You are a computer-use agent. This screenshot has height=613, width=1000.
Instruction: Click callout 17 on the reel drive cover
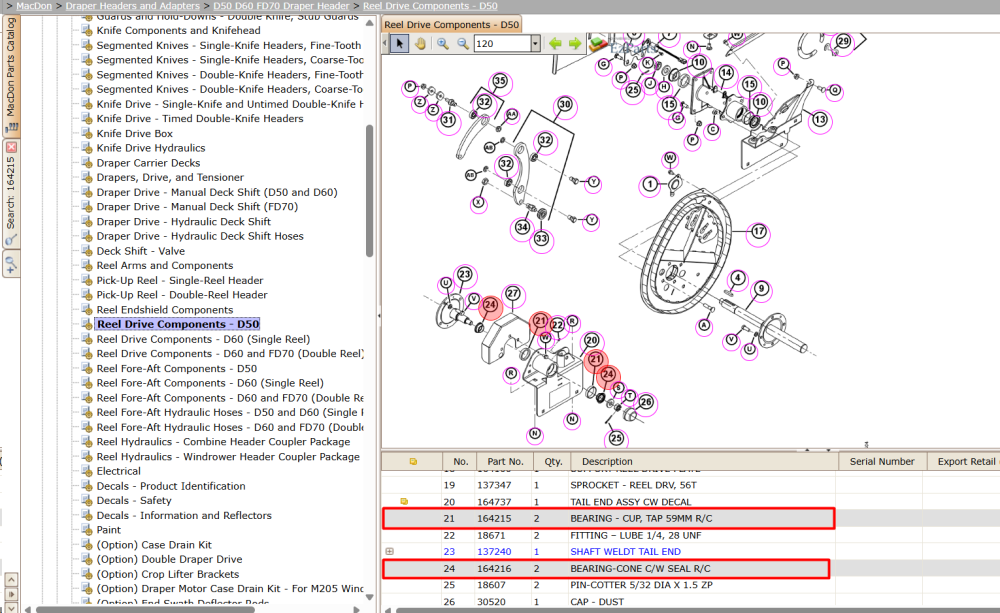click(x=758, y=232)
